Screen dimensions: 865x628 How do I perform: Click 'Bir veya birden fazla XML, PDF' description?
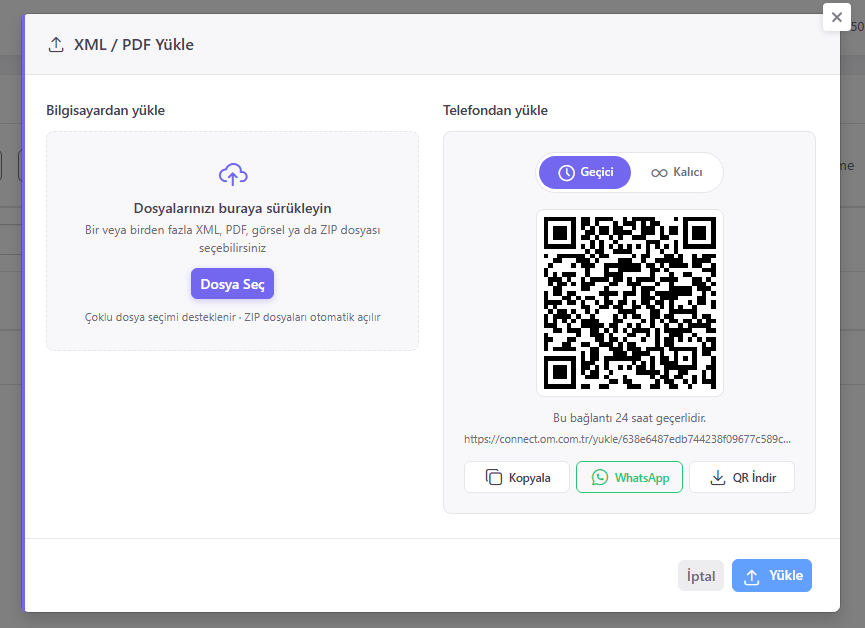coord(233,239)
